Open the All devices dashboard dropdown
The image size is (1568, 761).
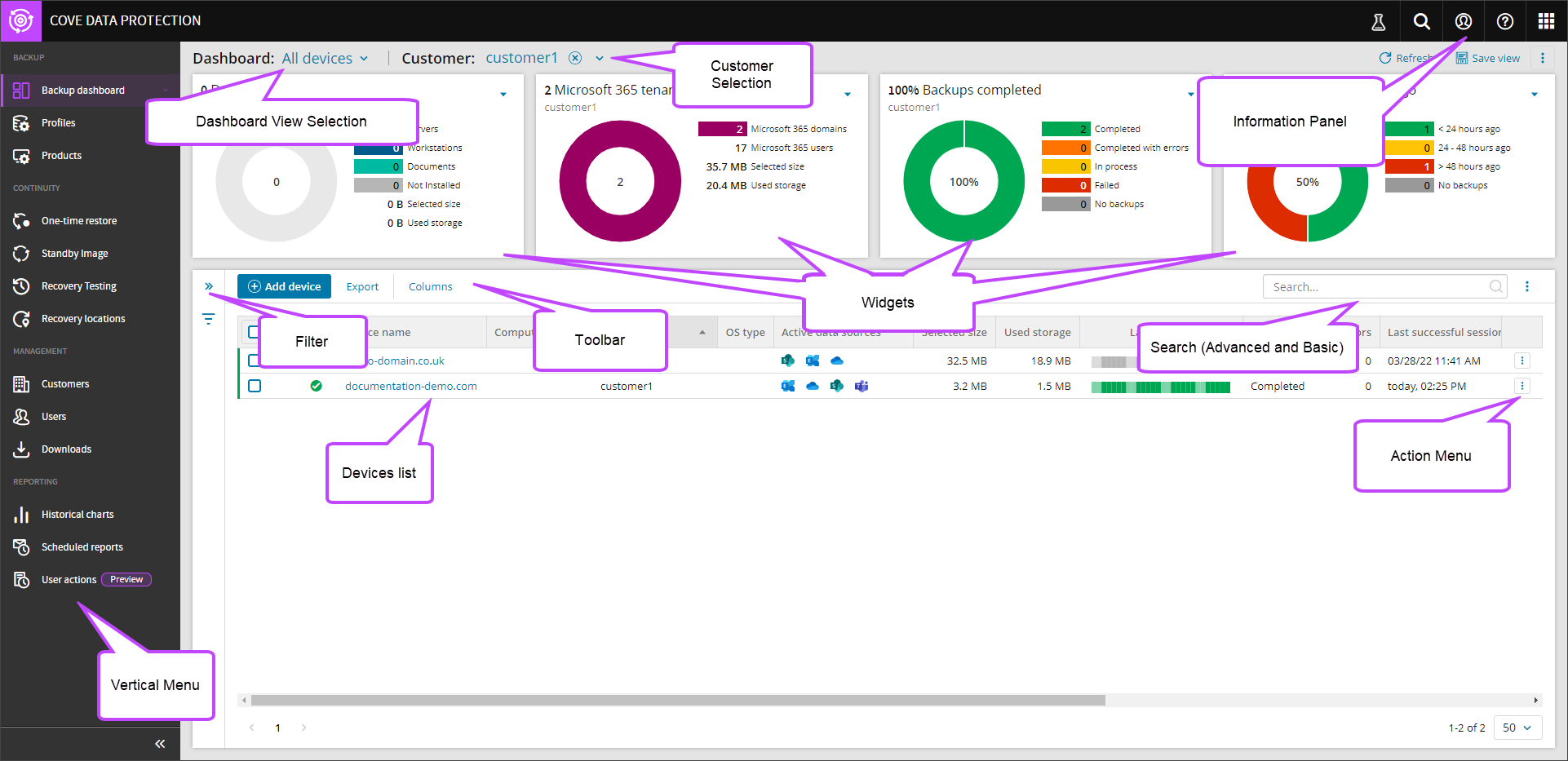[x=325, y=59]
